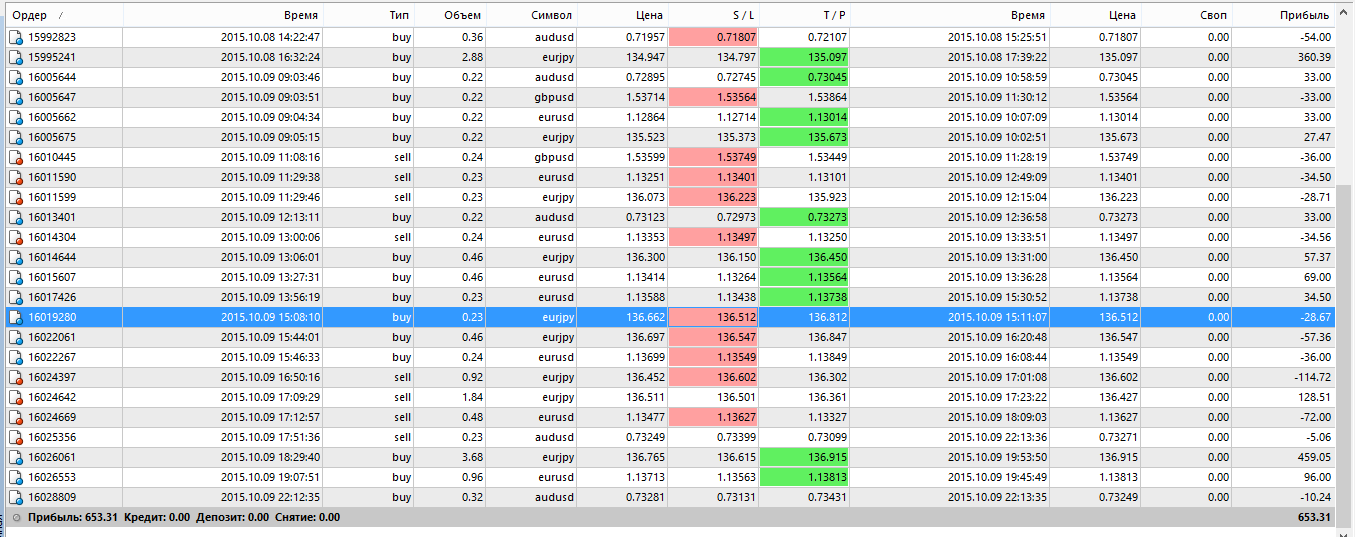Click the order icon for order 16005675
Viewport: 1355px width, 537px height.
coord(15,137)
